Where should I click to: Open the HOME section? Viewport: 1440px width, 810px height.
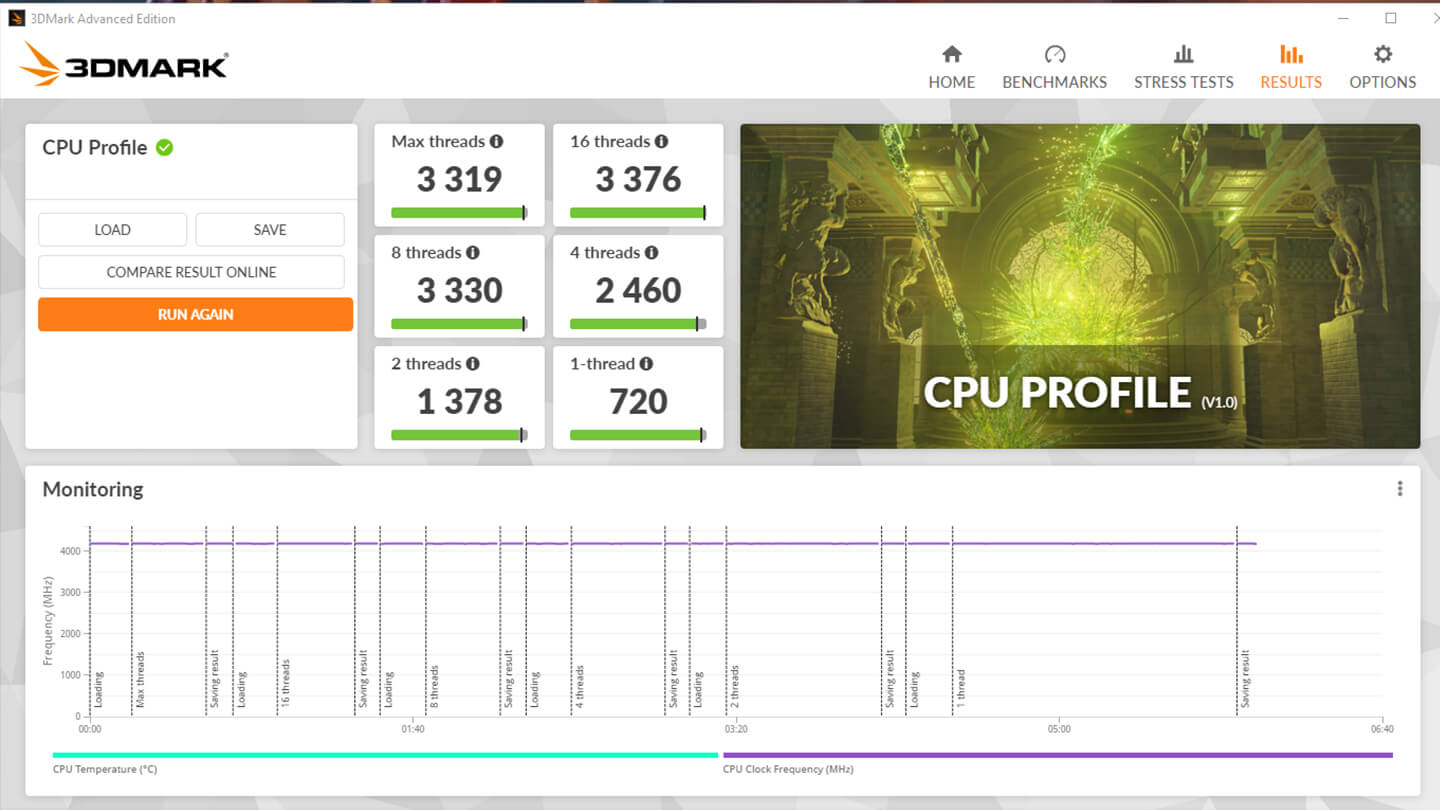coord(951,67)
